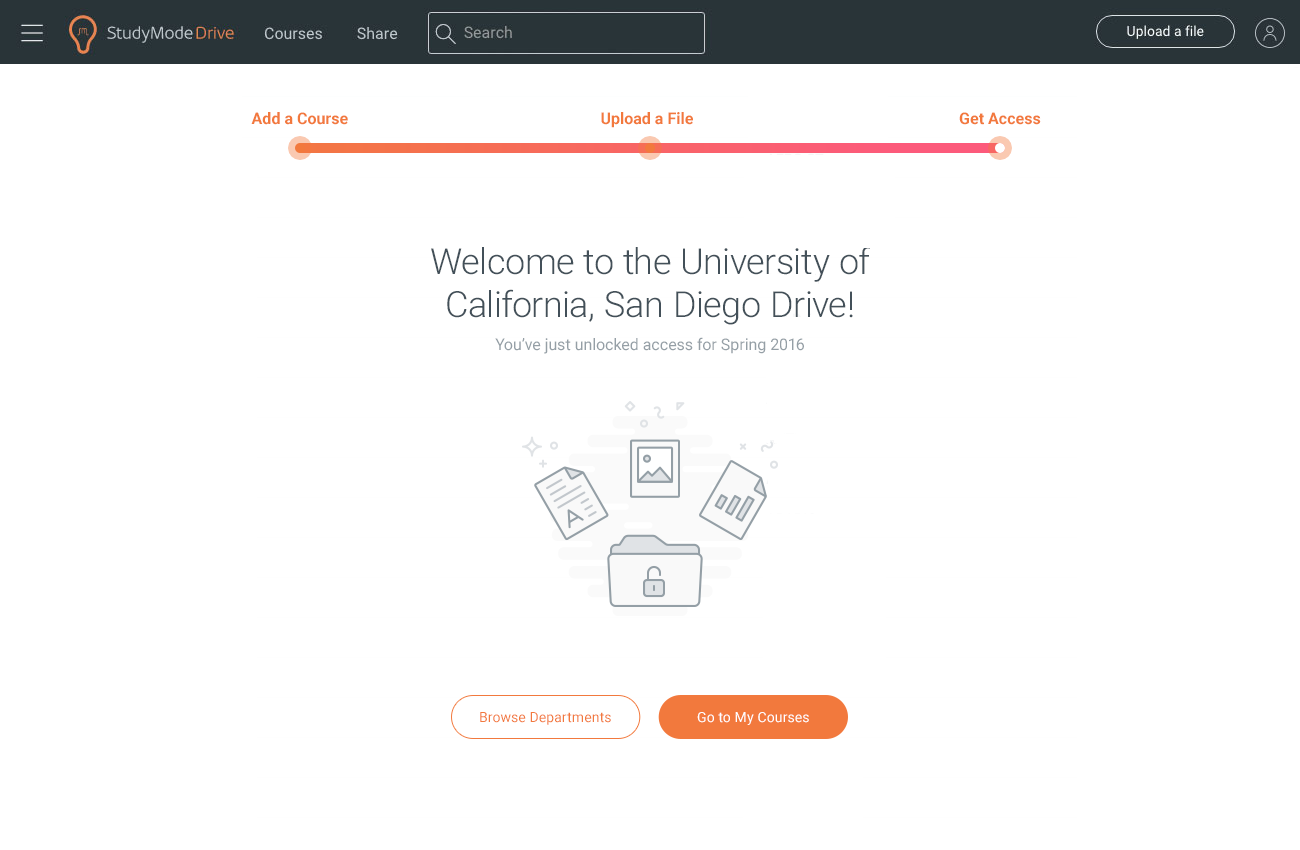
Task: Click the search magnifier icon
Action: point(445,33)
